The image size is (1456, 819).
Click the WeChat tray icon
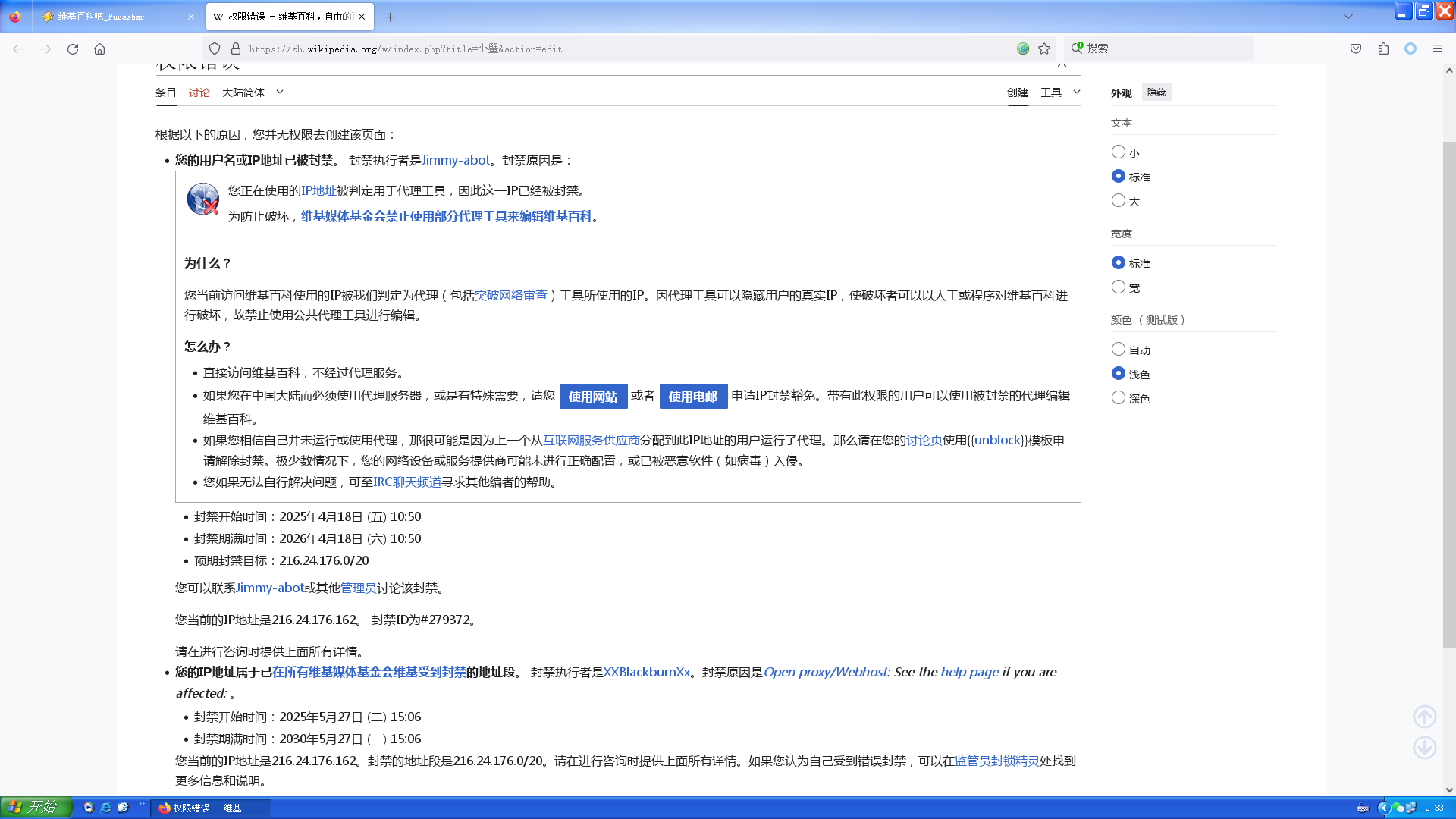pyautogui.click(x=1398, y=808)
